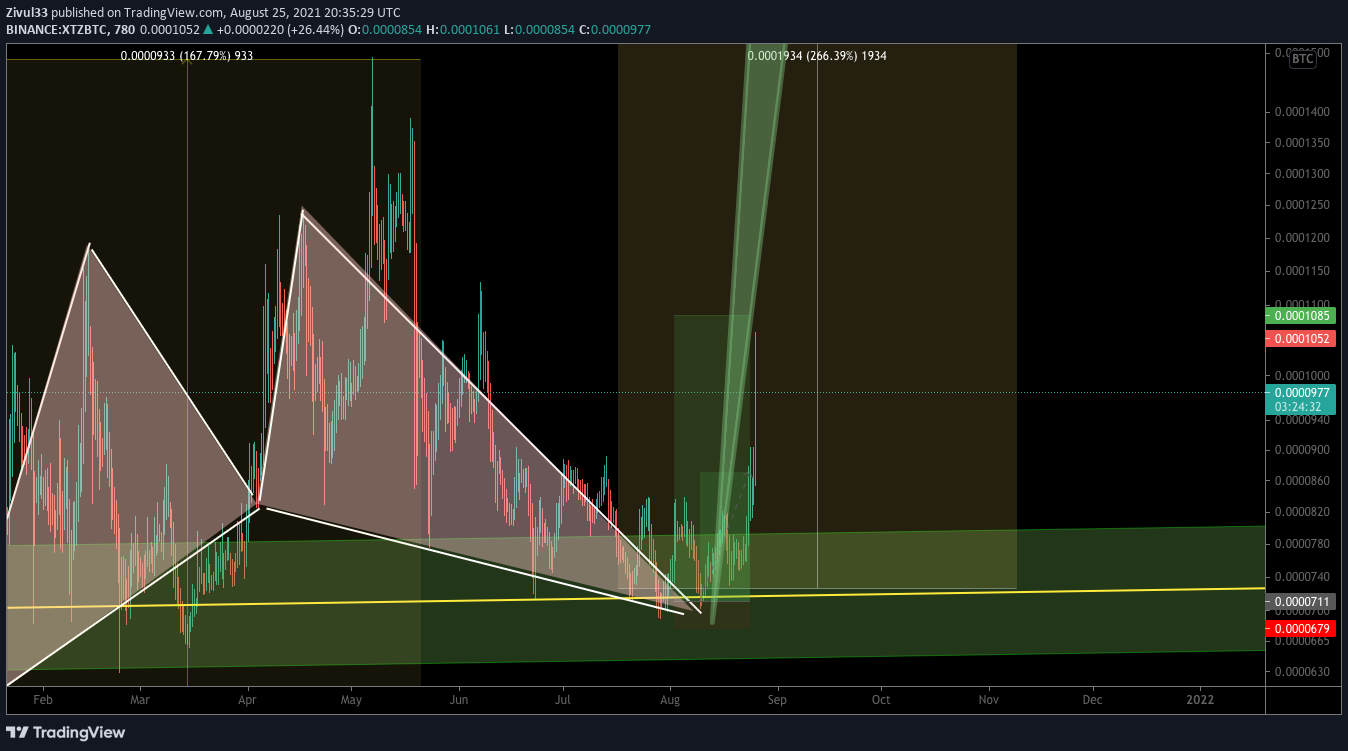Select the red 0.0001052 price label
The width and height of the screenshot is (1348, 751).
pos(1300,339)
